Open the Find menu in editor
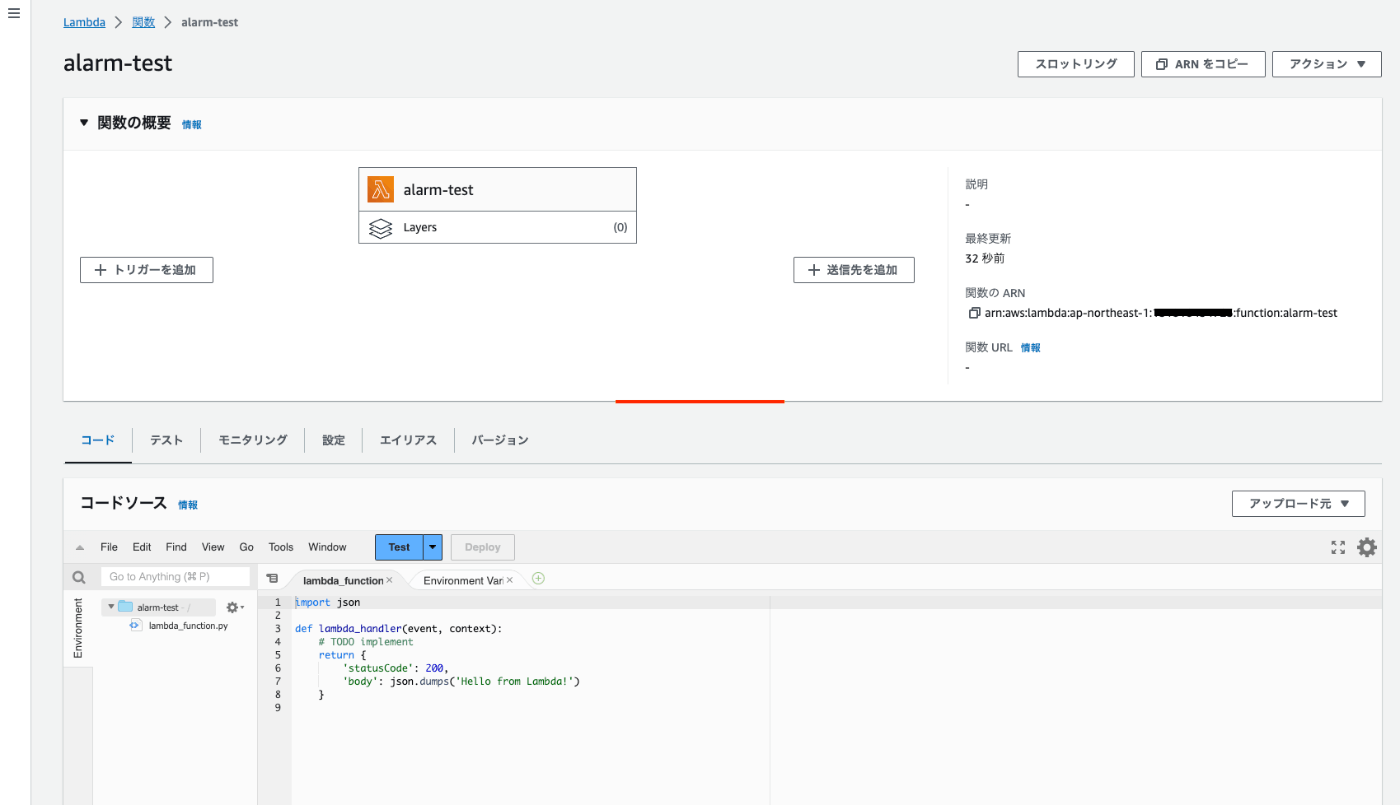1400x805 pixels. [176, 547]
